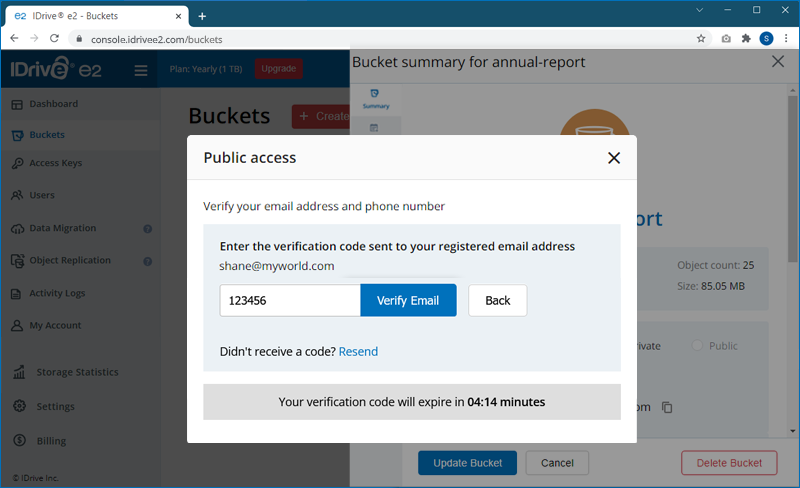800x488 pixels.
Task: Copy the bucket endpoint URL icon
Action: pos(667,407)
